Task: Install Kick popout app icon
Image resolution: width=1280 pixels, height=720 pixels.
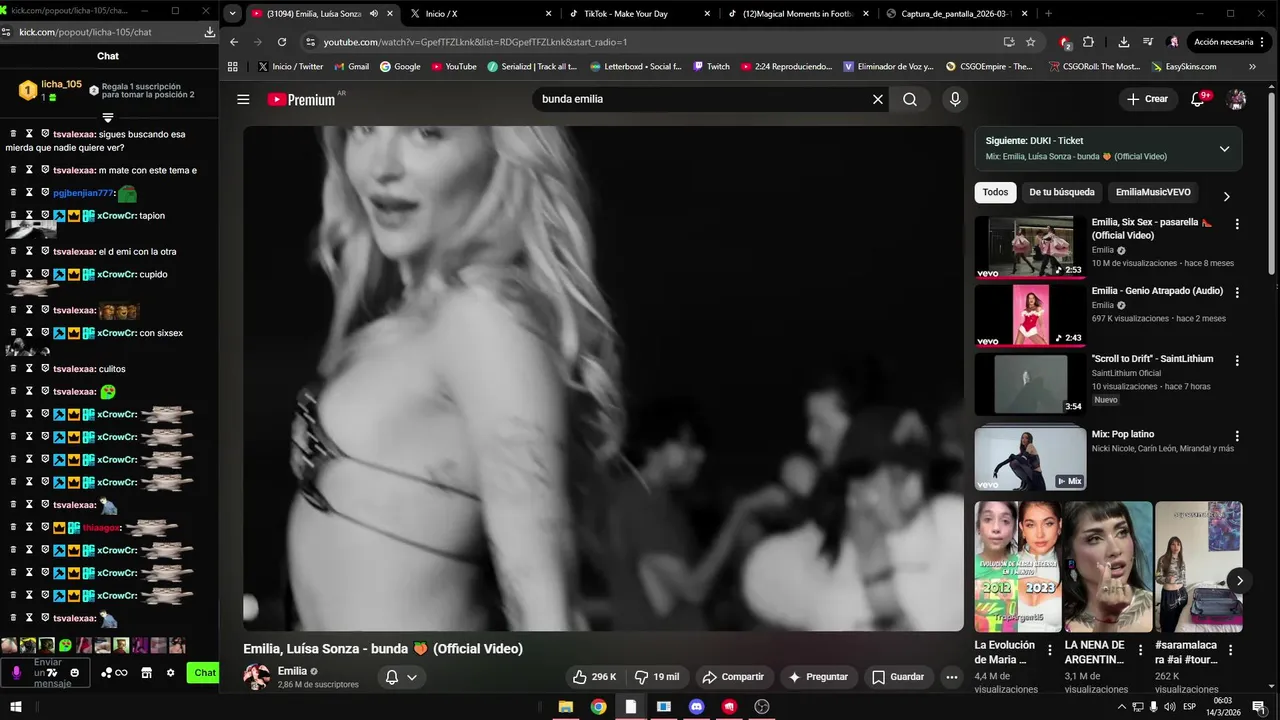Action: point(209,32)
